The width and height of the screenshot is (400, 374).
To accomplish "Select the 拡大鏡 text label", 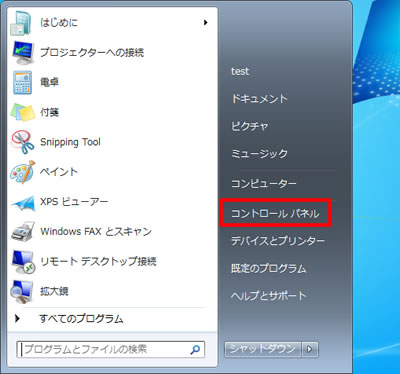I will [x=54, y=291].
